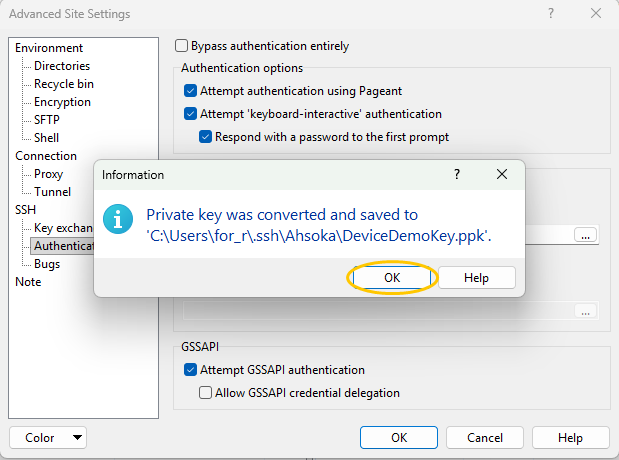Uncheck Attempt 'keyboard-interactive' authentication
This screenshot has height=460, width=619.
coord(190,114)
